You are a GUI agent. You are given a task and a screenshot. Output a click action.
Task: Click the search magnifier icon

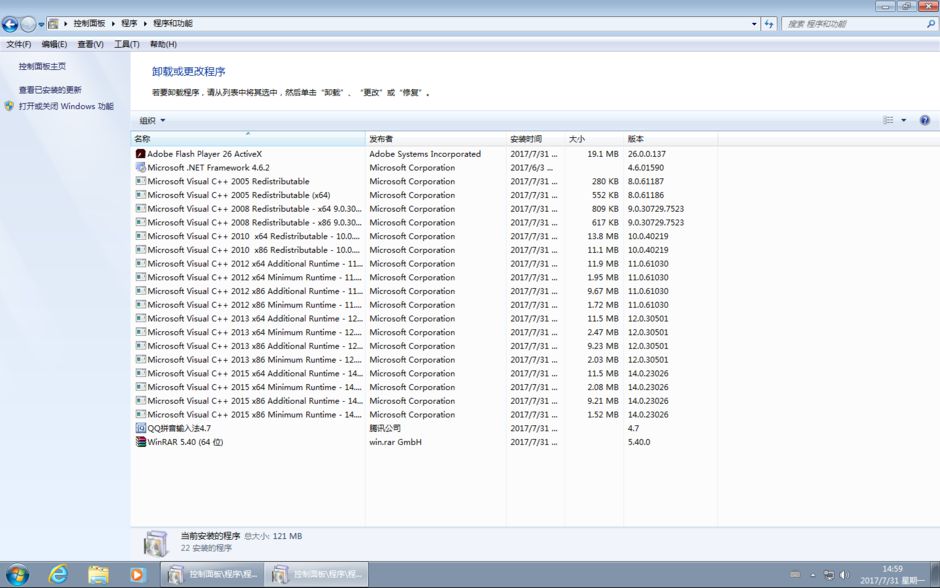click(930, 24)
